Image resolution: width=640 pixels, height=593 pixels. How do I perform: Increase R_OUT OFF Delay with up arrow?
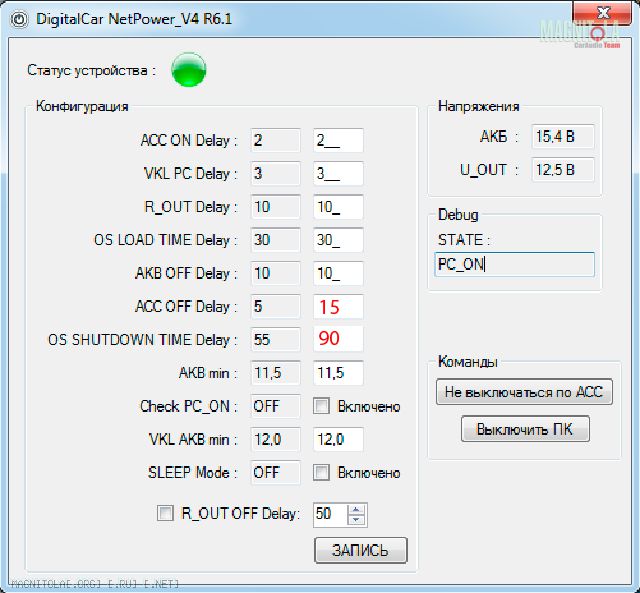356,509
